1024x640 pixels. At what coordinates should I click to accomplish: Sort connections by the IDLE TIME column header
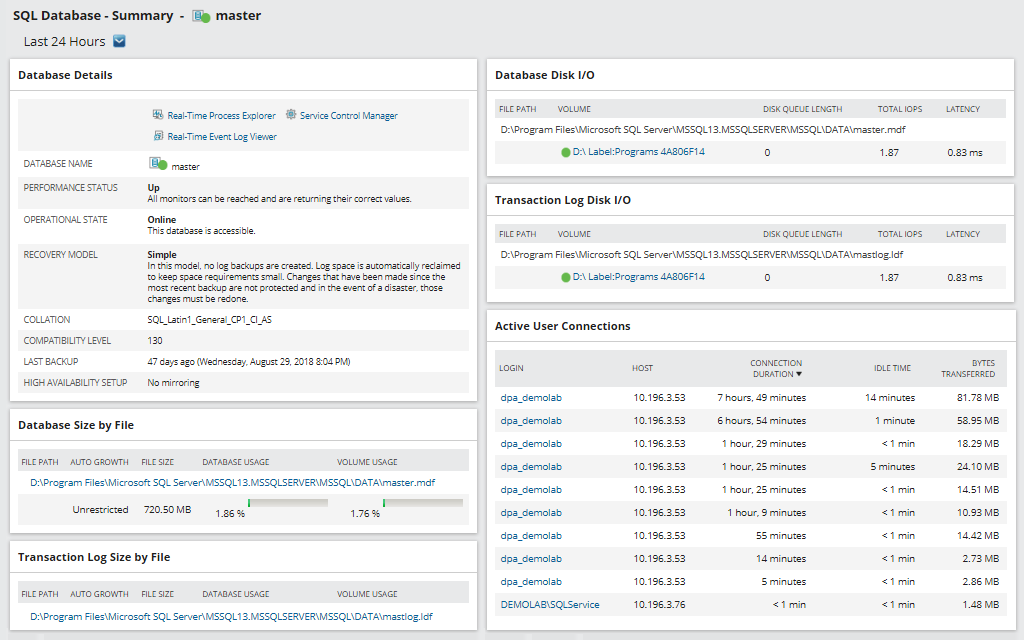(x=891, y=368)
